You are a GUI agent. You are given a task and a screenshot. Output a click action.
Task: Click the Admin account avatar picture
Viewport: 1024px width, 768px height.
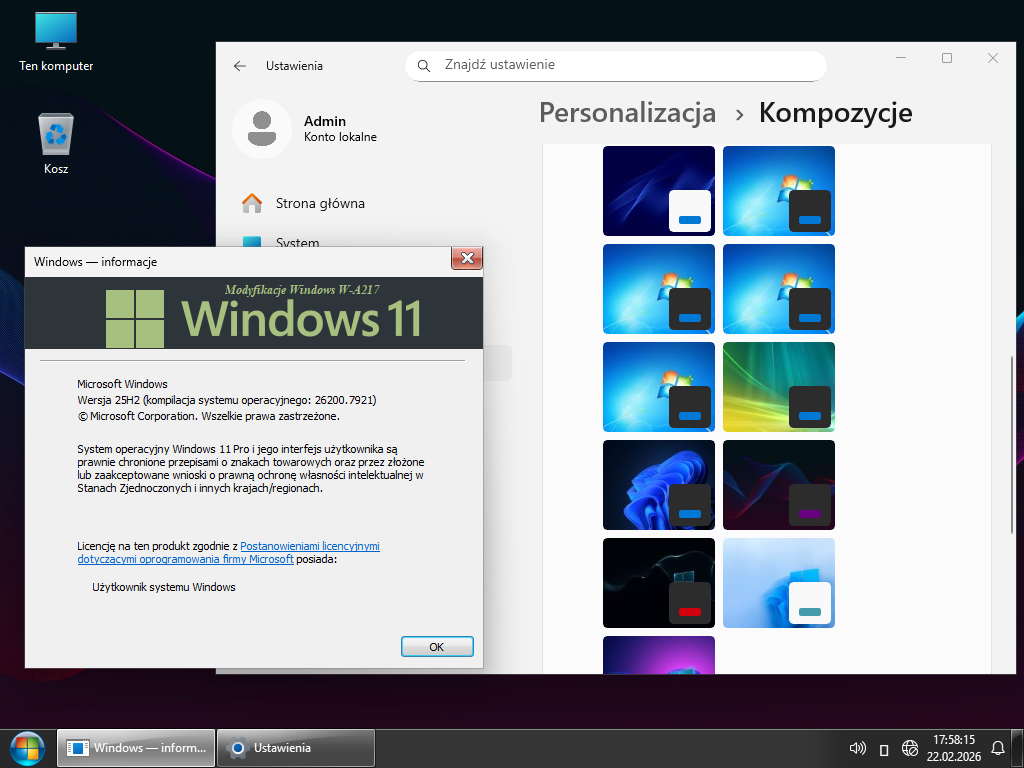click(262, 129)
